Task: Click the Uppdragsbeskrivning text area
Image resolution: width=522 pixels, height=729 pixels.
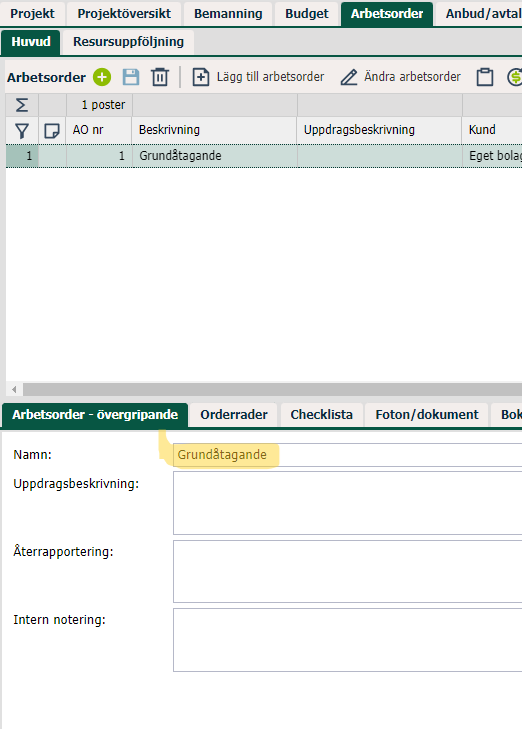Action: point(347,503)
